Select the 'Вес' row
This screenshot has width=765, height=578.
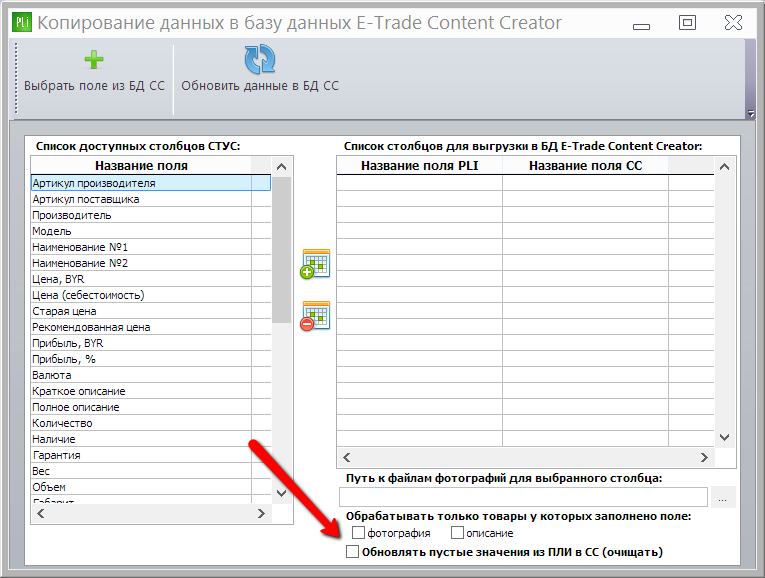[151, 471]
